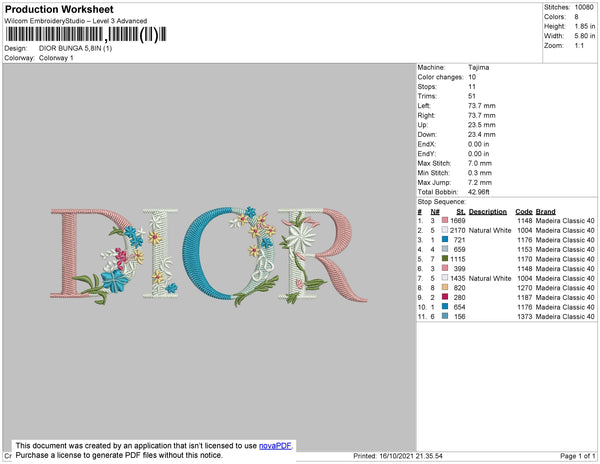Click the novaPDF link

point(275,446)
